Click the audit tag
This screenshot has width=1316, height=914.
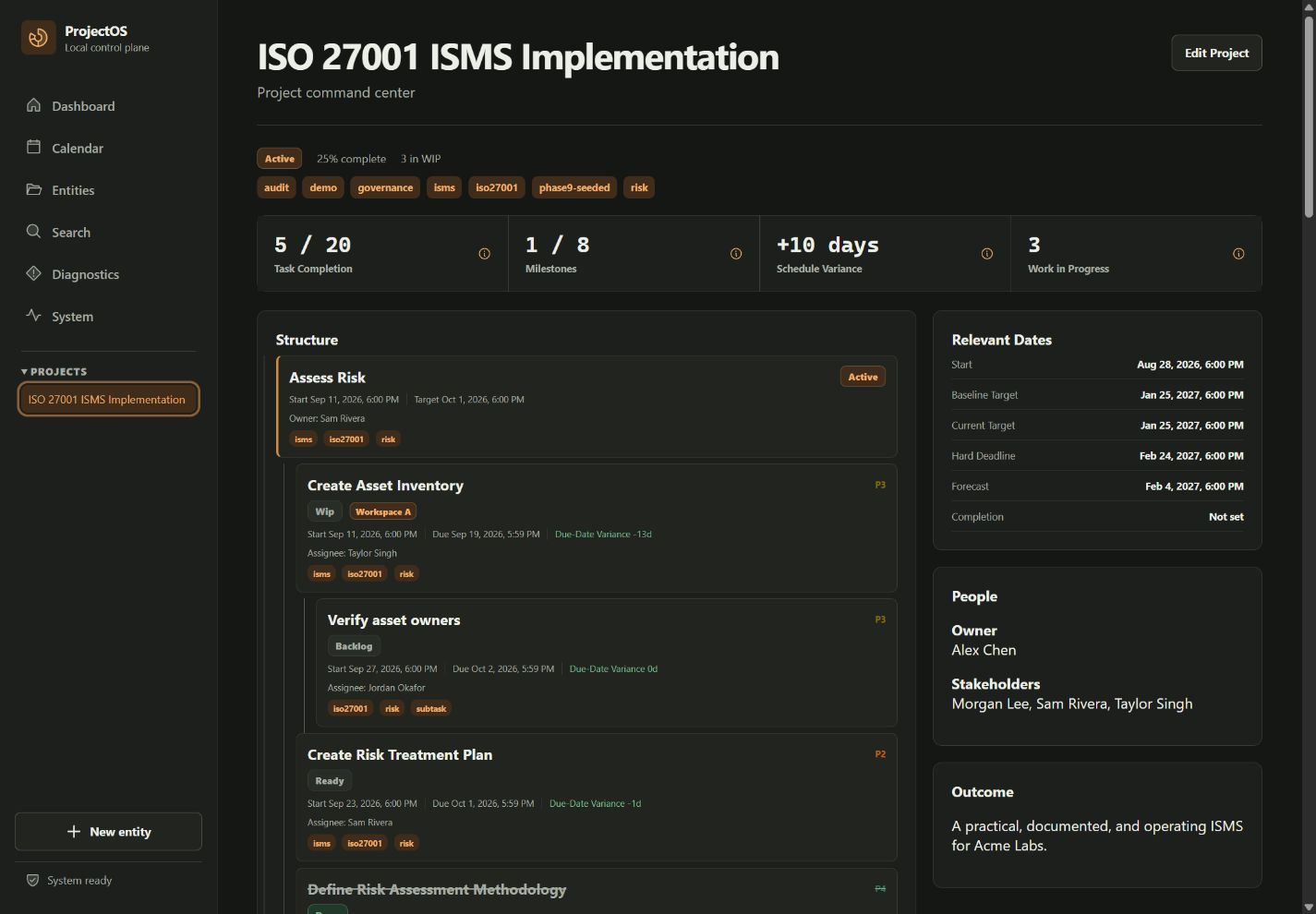point(276,187)
